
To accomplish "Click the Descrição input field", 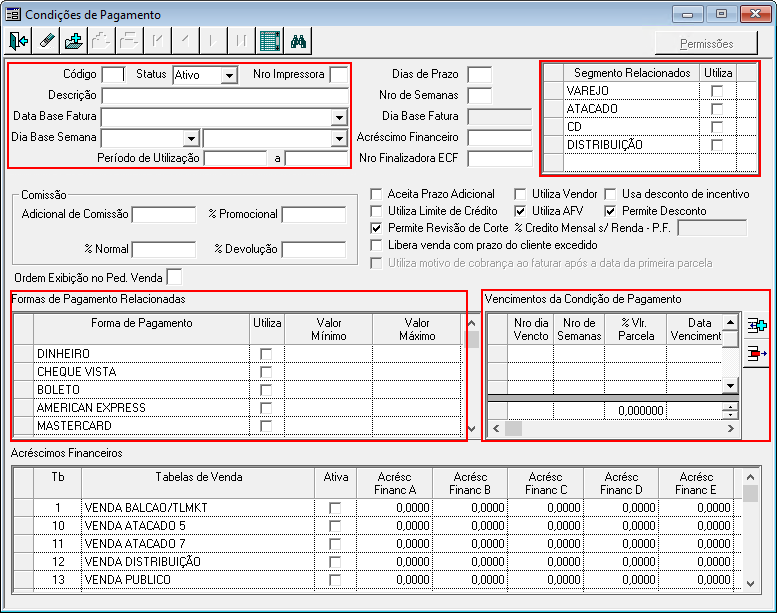I will pos(225,96).
